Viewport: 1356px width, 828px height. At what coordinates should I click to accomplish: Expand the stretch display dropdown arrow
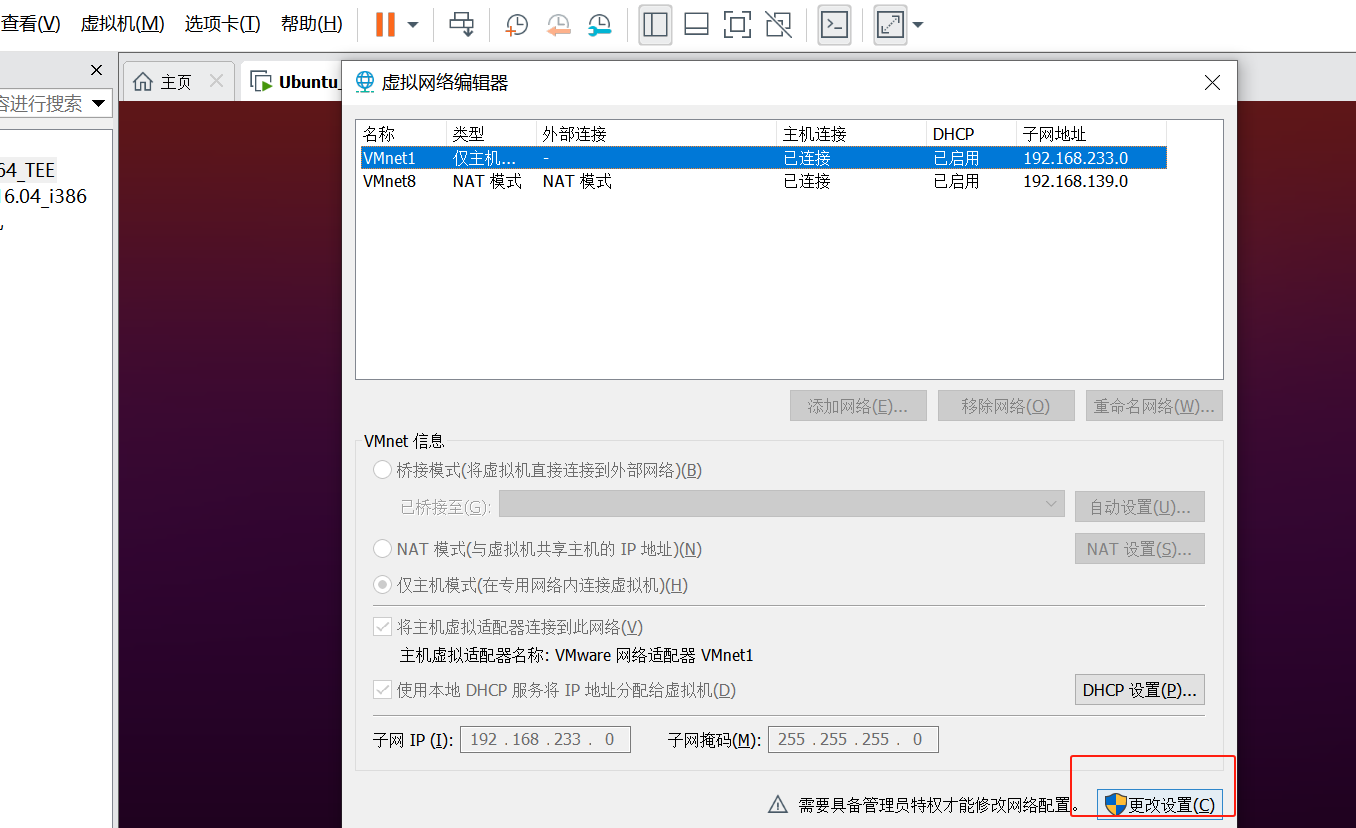(917, 25)
